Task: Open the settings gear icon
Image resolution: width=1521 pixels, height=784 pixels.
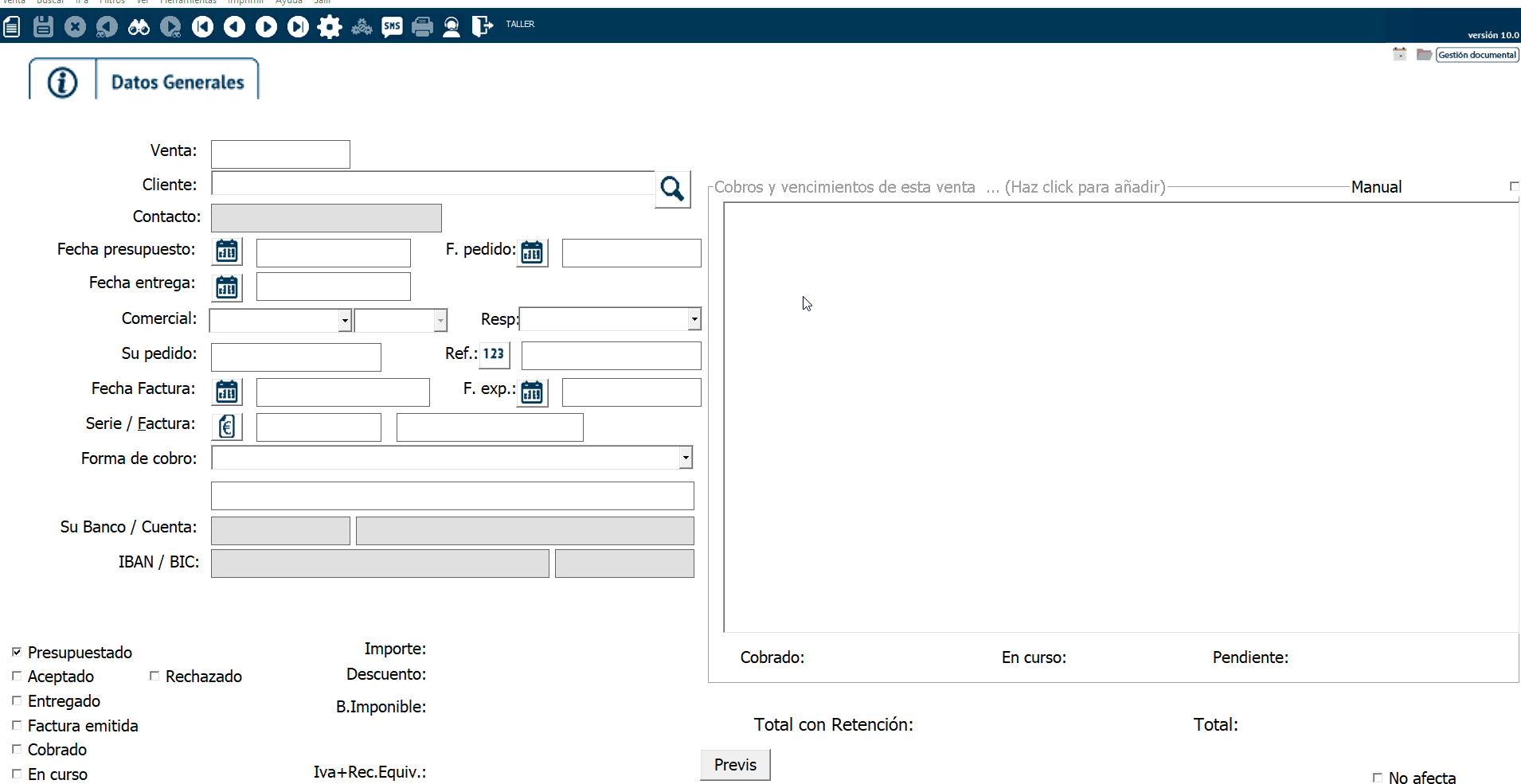Action: pyautogui.click(x=329, y=27)
